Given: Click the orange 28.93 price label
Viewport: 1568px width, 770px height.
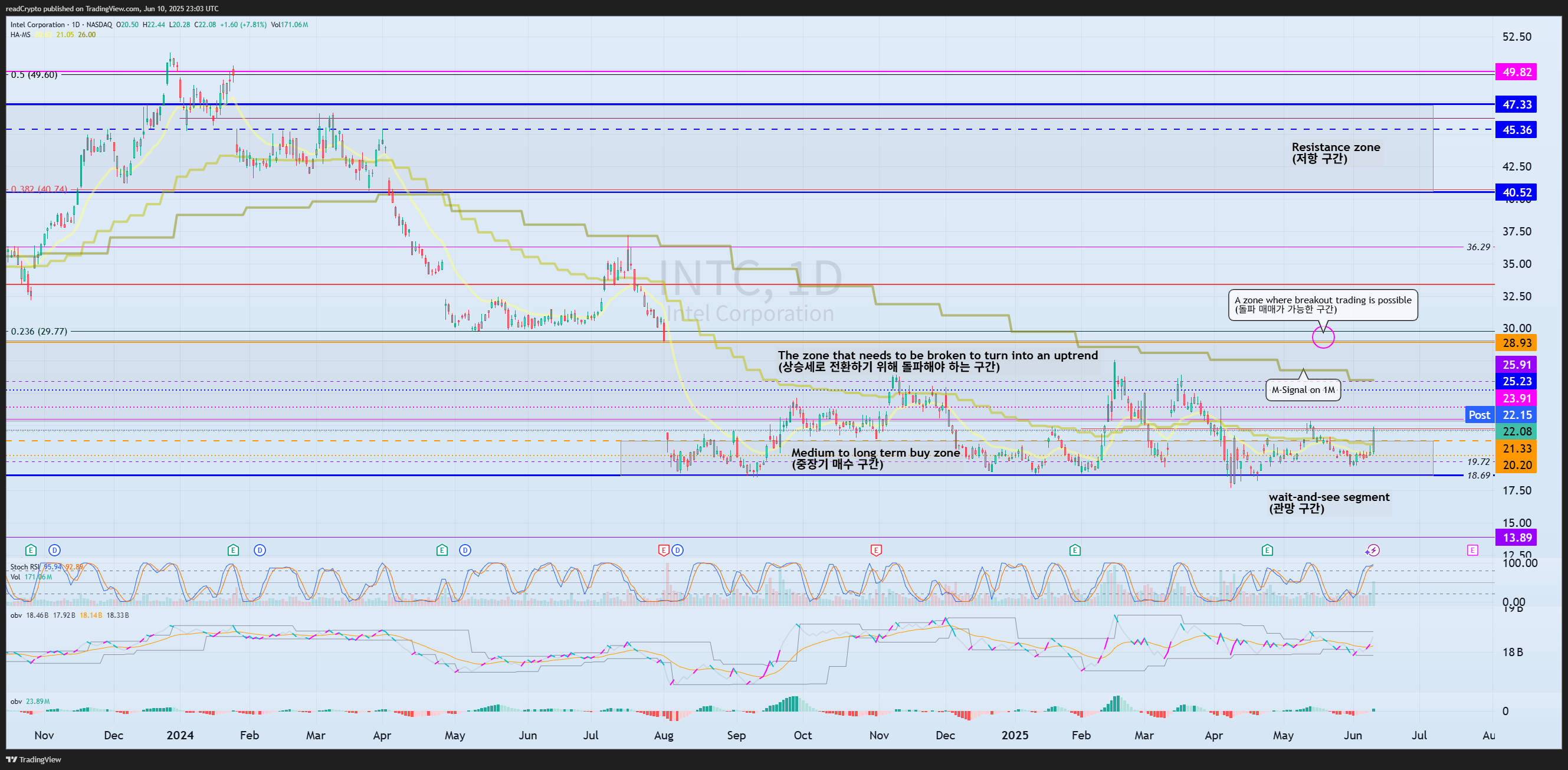Looking at the screenshot, I should 1515,343.
